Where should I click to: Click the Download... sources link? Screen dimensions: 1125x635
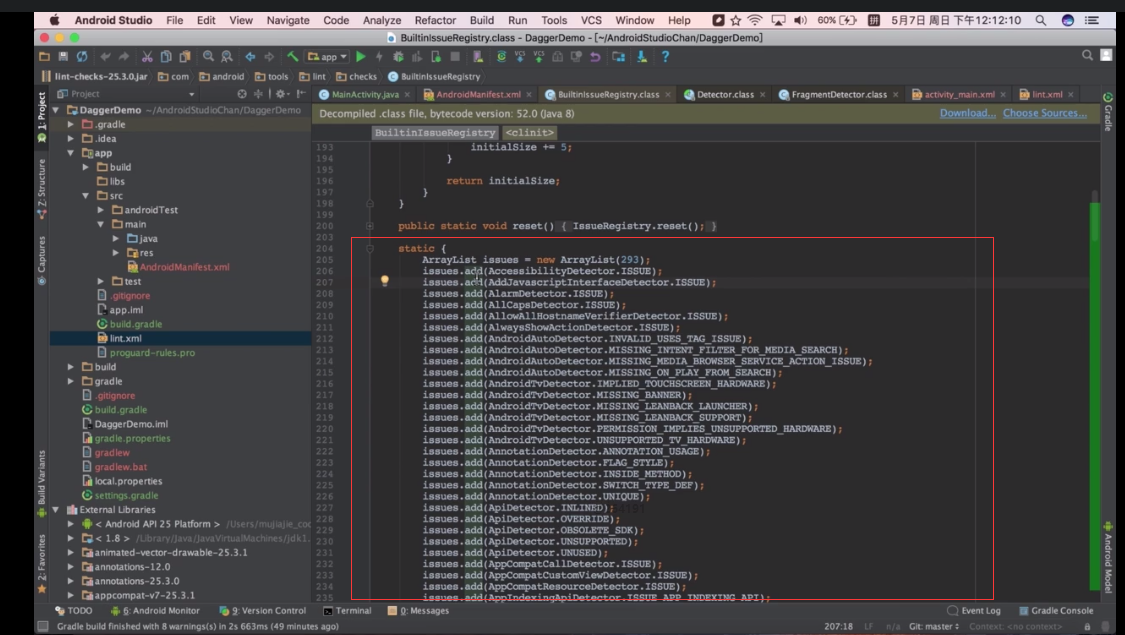(967, 113)
